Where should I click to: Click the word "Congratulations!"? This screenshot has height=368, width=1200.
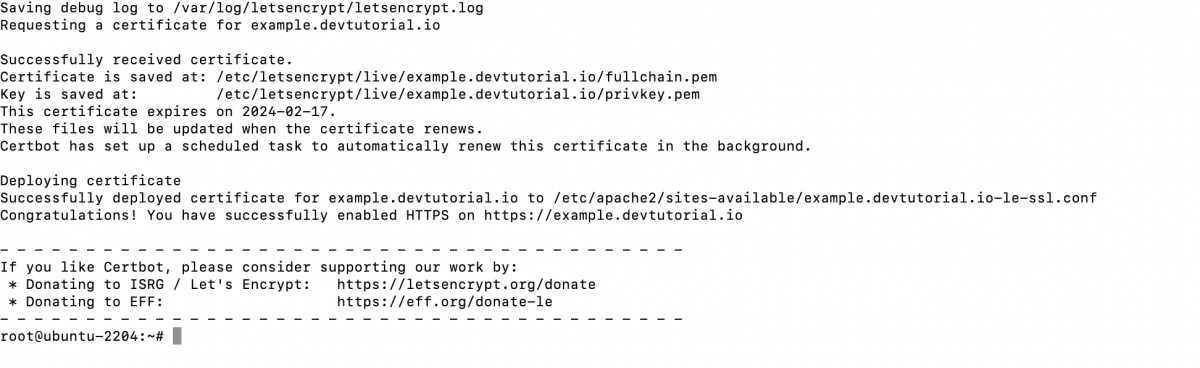pyautogui.click(x=69, y=215)
